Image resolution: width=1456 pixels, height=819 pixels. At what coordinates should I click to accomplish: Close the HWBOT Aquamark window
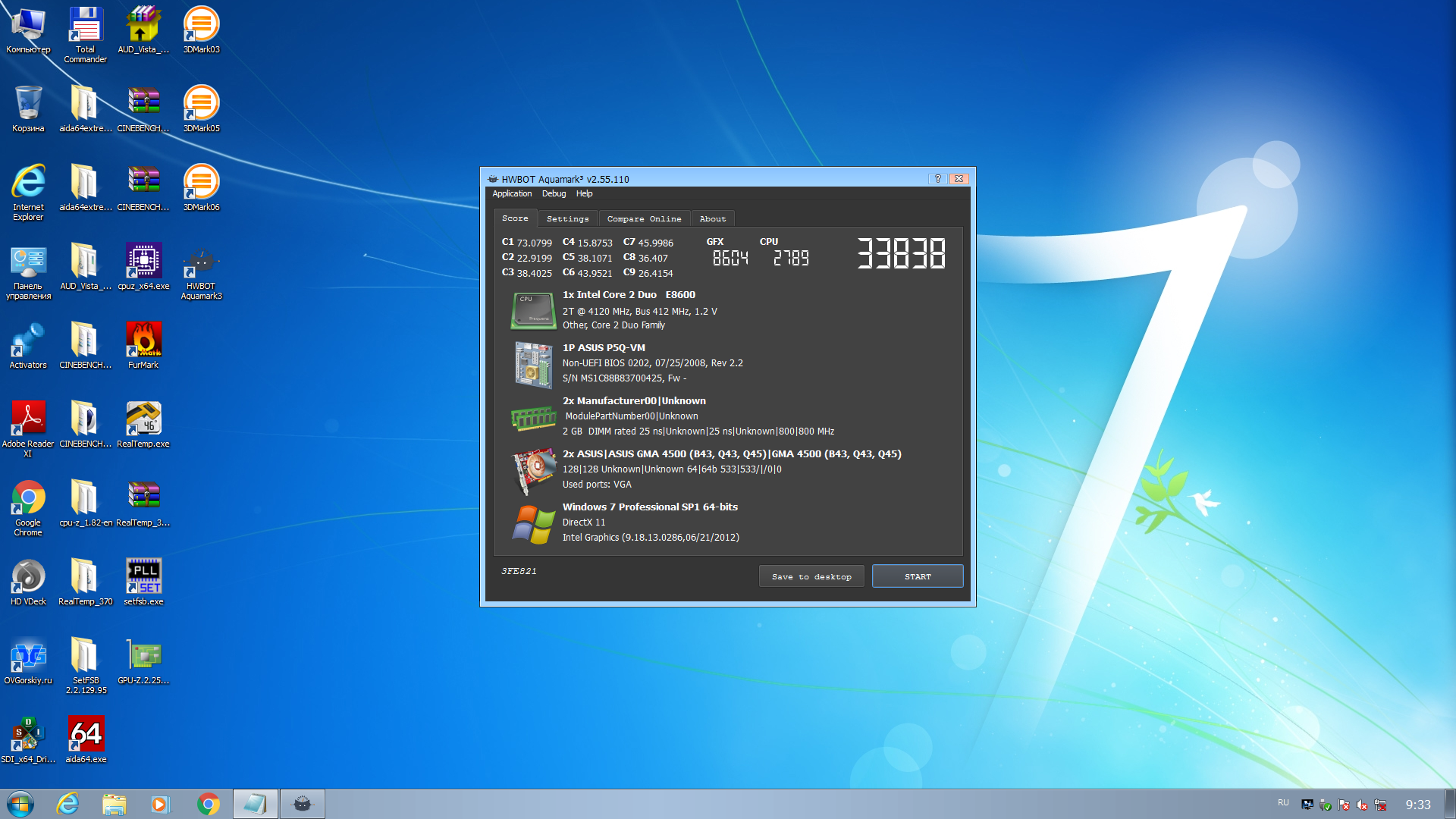[959, 179]
